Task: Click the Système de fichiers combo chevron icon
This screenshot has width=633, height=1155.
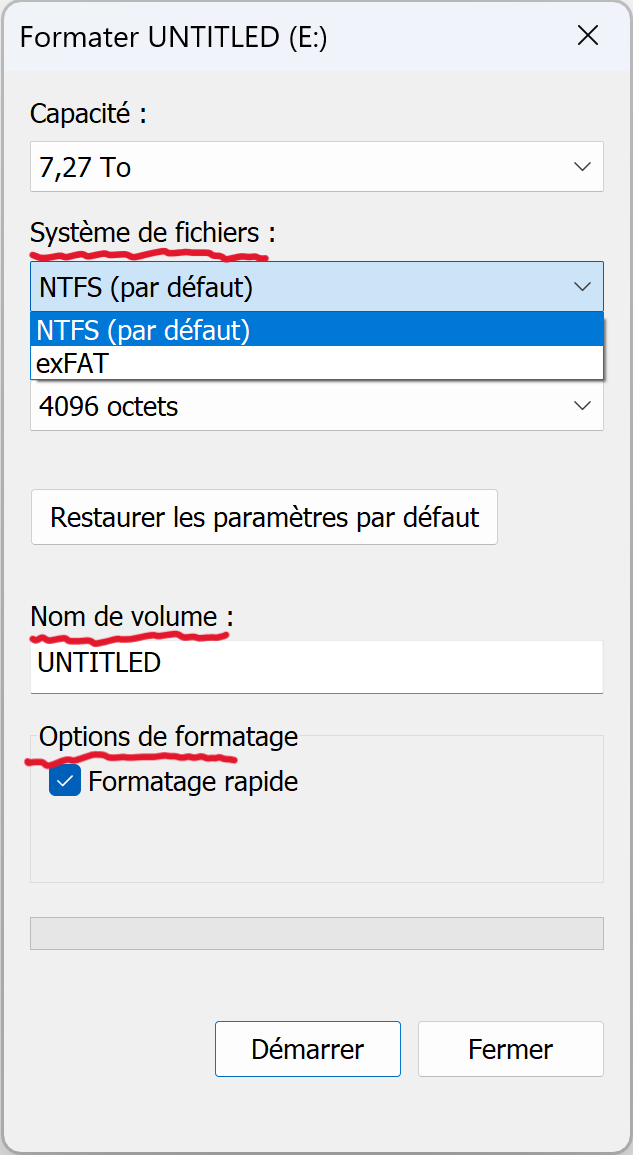Action: coord(582,287)
